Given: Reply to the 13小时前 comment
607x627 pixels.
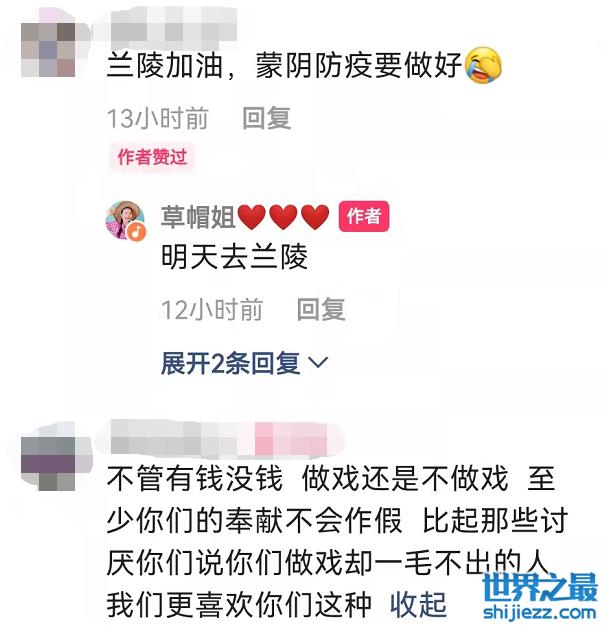Looking at the screenshot, I should pyautogui.click(x=266, y=118).
